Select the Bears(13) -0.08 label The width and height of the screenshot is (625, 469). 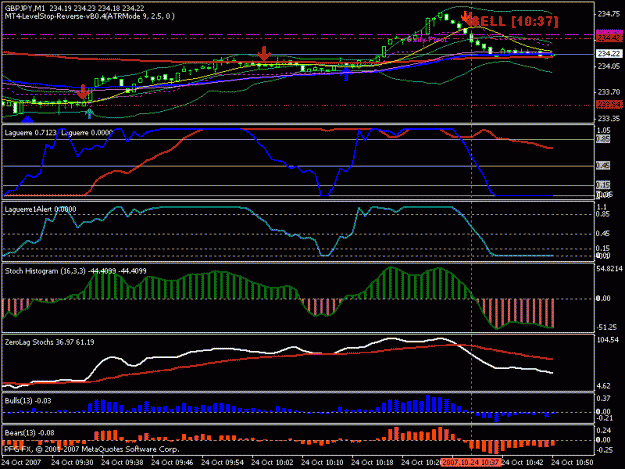pos(29,433)
